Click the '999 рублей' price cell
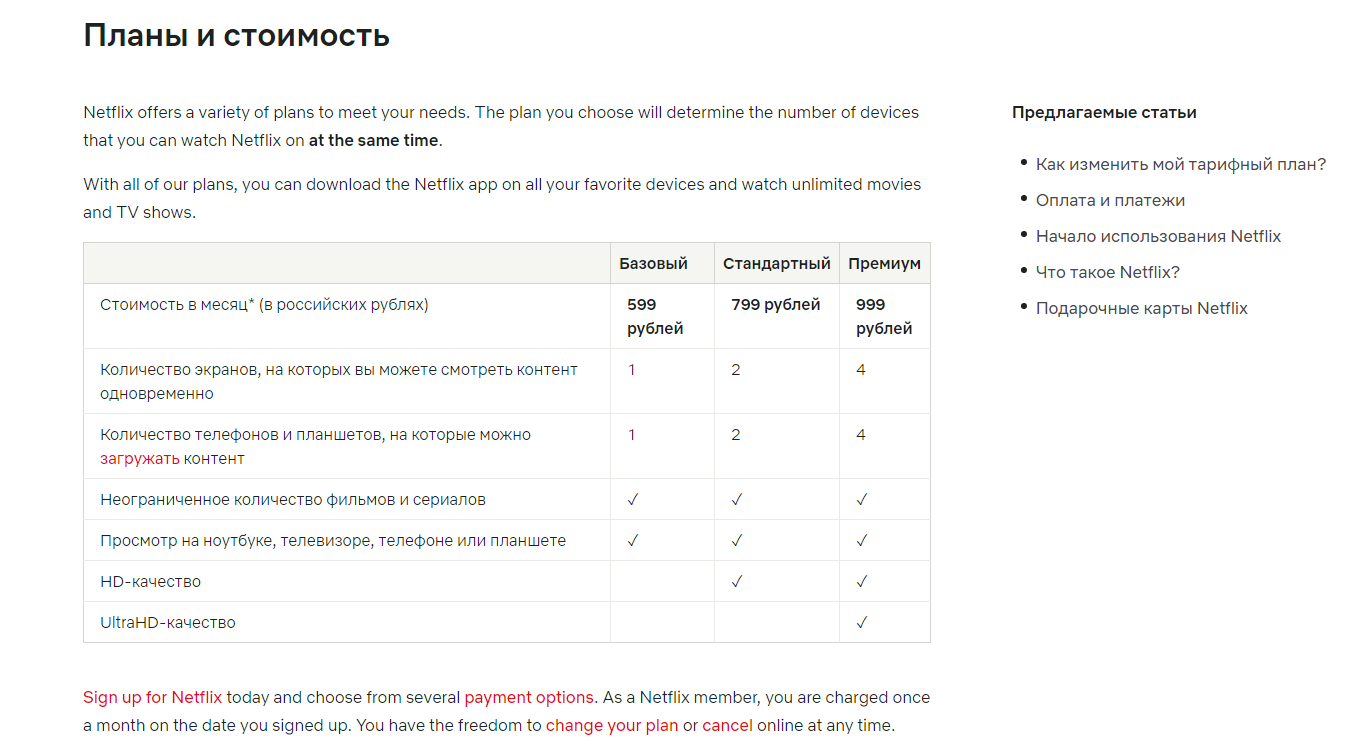This screenshot has height=746, width=1367. (x=885, y=317)
